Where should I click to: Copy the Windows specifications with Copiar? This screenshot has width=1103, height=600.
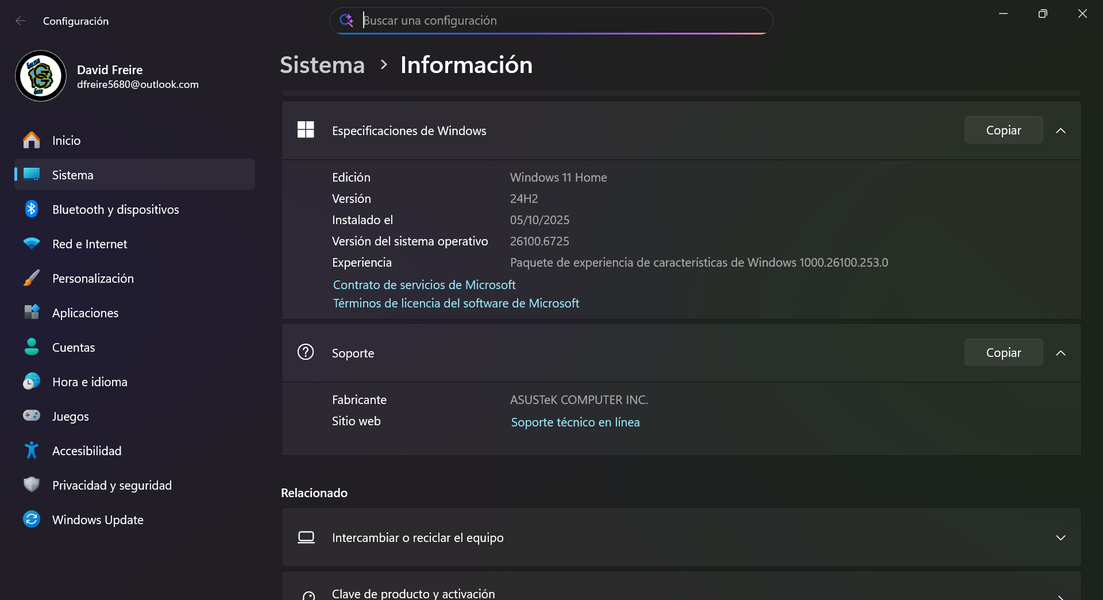pyautogui.click(x=1003, y=131)
